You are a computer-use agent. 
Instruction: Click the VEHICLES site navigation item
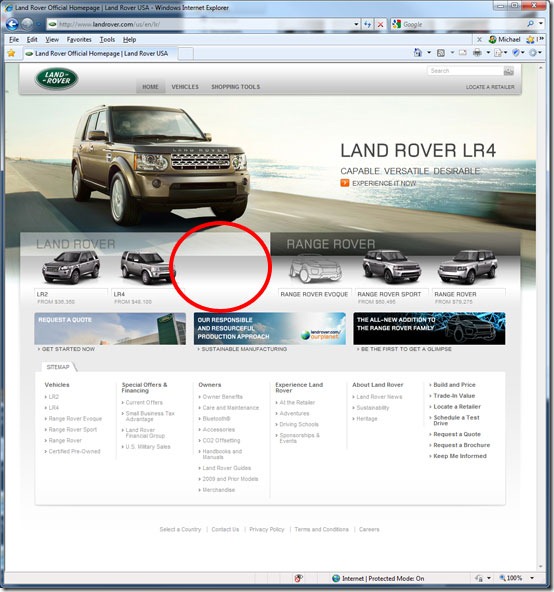185,87
